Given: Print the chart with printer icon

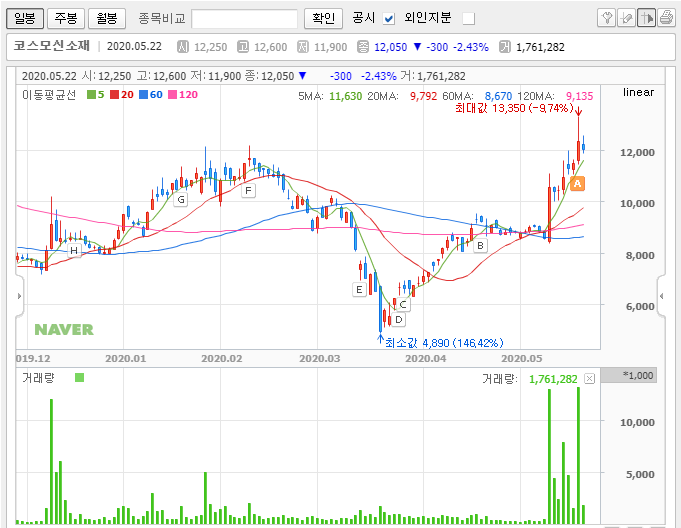Looking at the screenshot, I should 666,18.
